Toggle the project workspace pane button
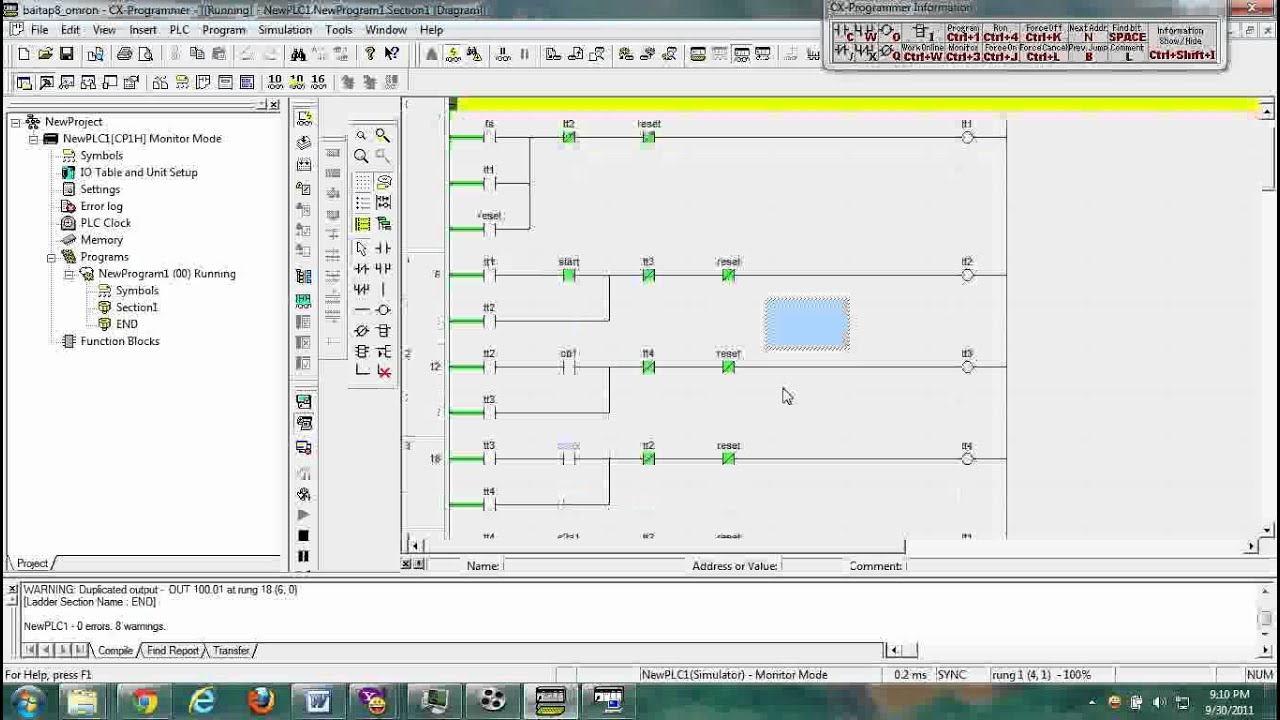The width and height of the screenshot is (1280, 720). tap(24, 82)
